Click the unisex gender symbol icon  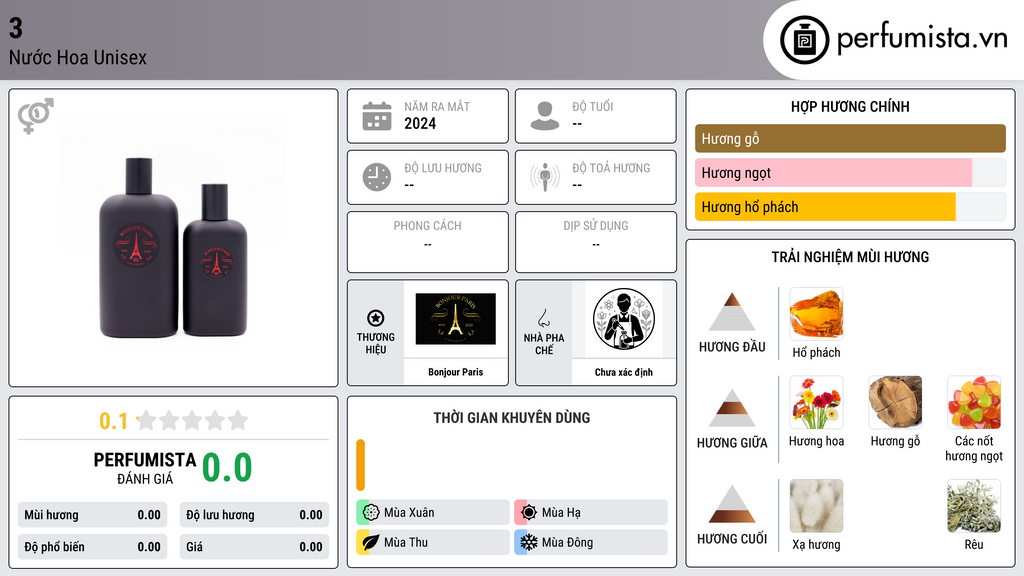tap(35, 116)
